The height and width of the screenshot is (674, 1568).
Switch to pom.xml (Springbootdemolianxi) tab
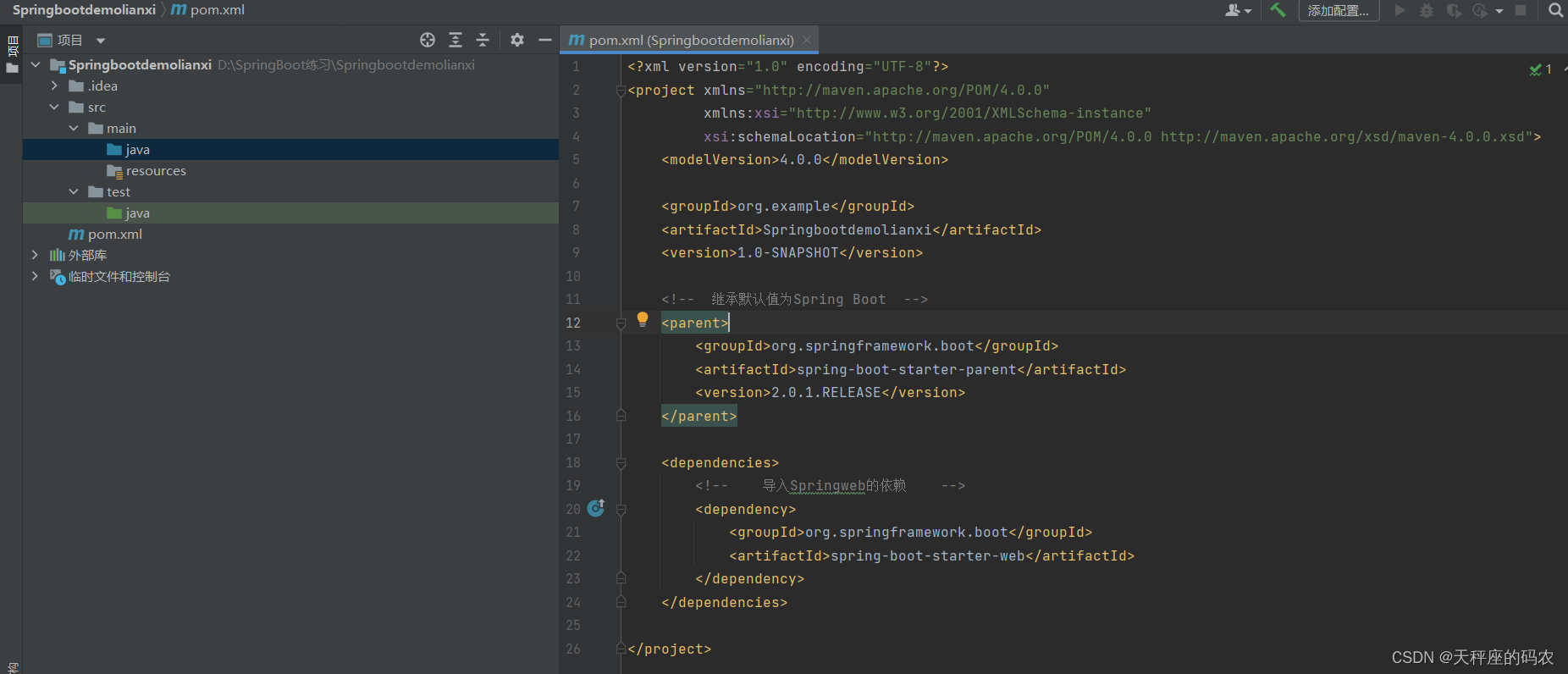coord(691,40)
